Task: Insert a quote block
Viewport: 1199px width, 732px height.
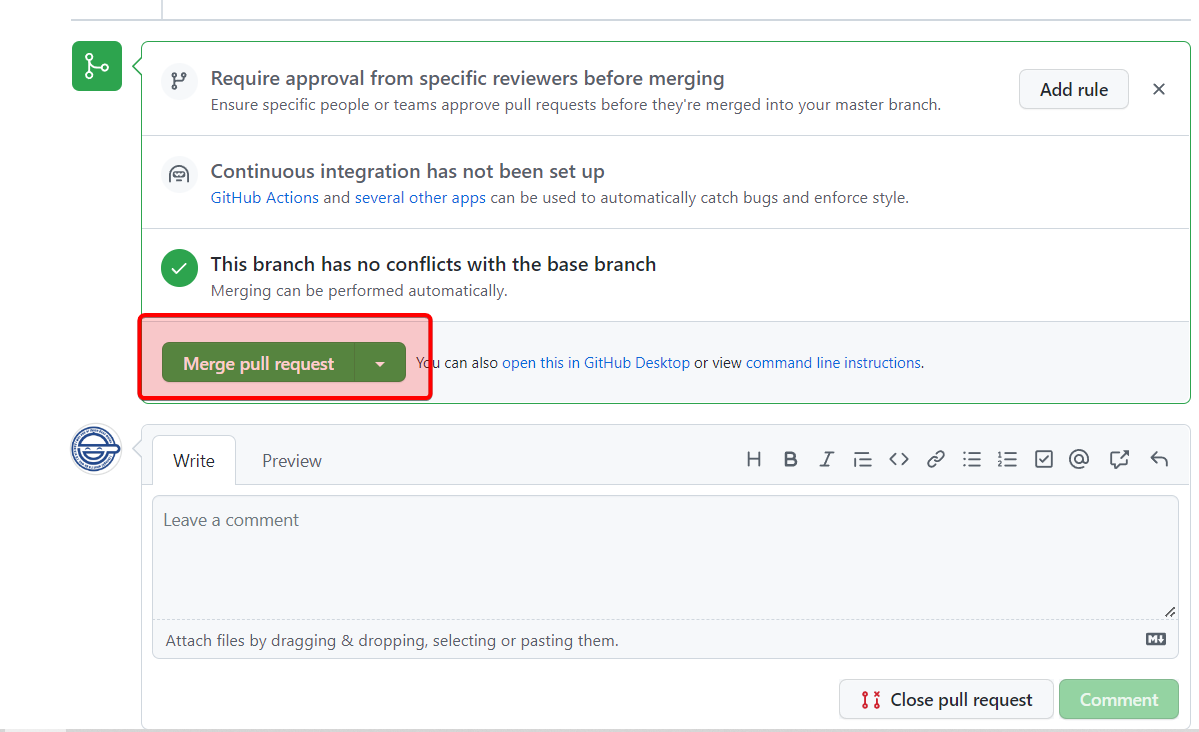Action: [x=862, y=459]
